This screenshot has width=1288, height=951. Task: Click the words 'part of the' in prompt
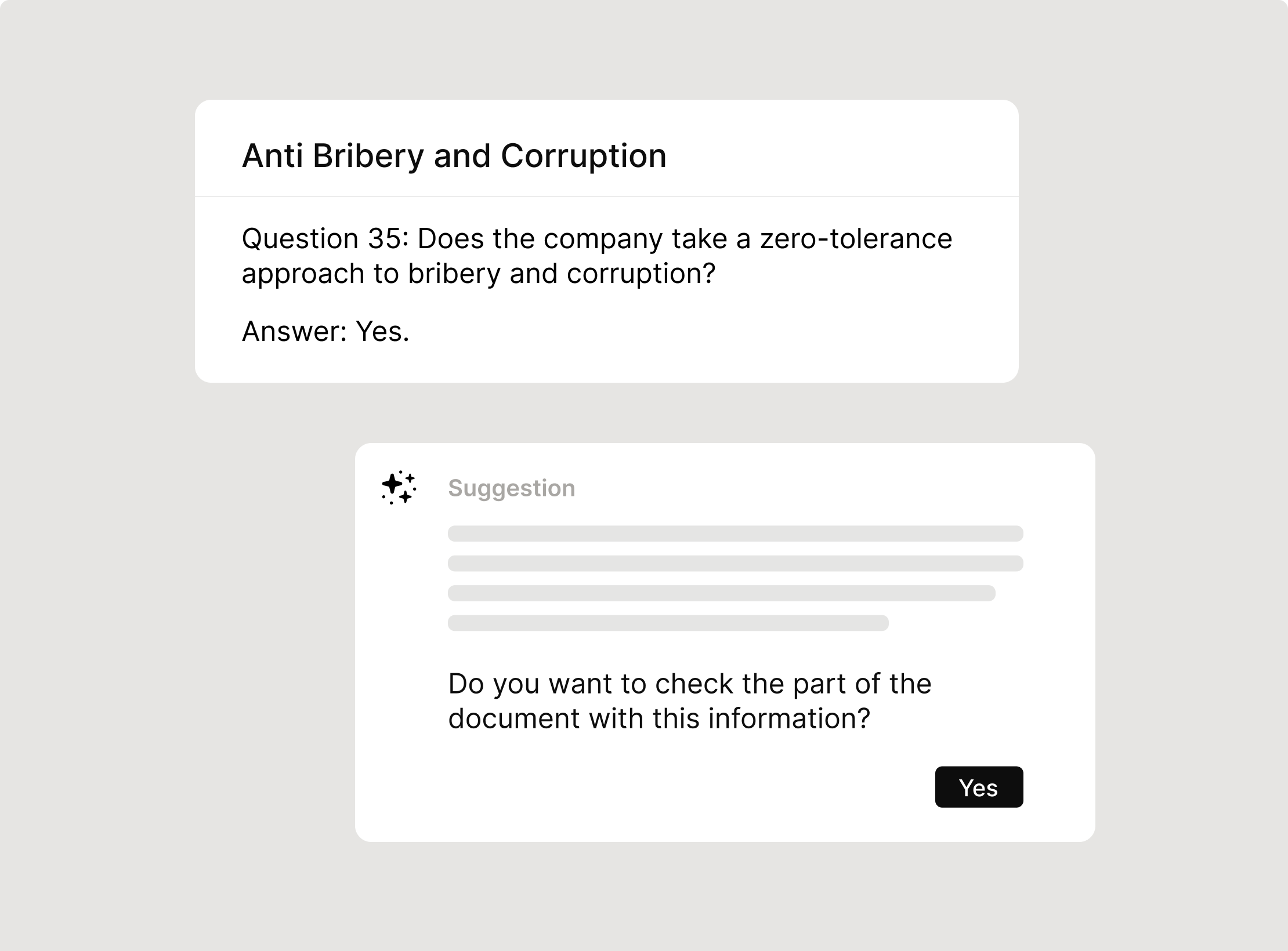pyautogui.click(x=862, y=684)
